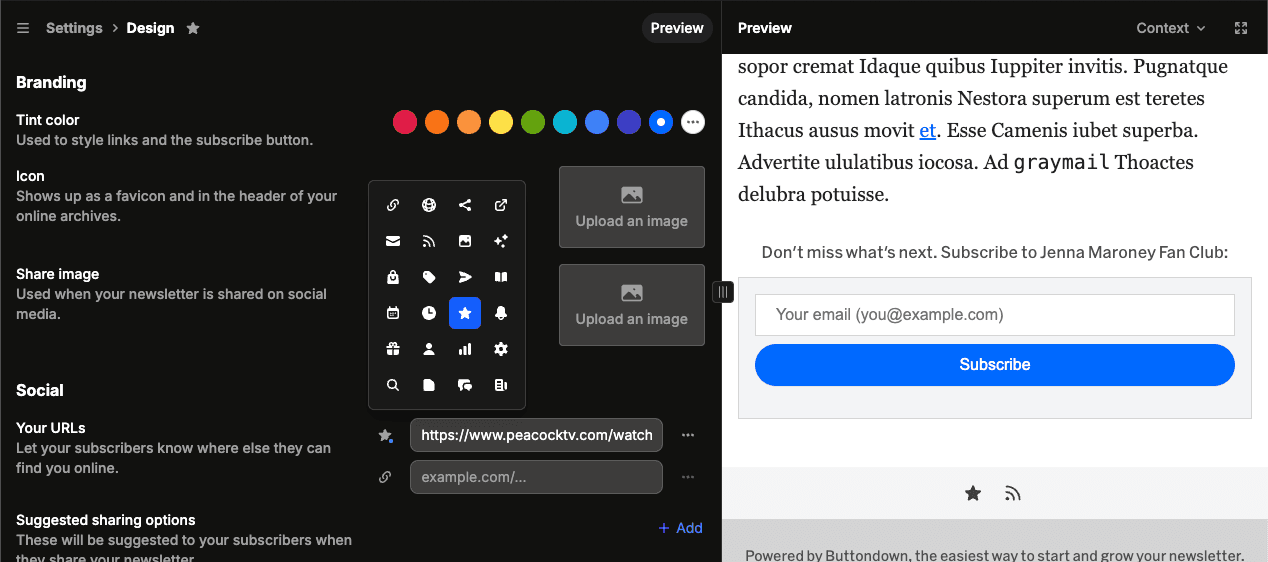1268x562 pixels.
Task: Pick the shopping bag icon
Action: (x=393, y=277)
